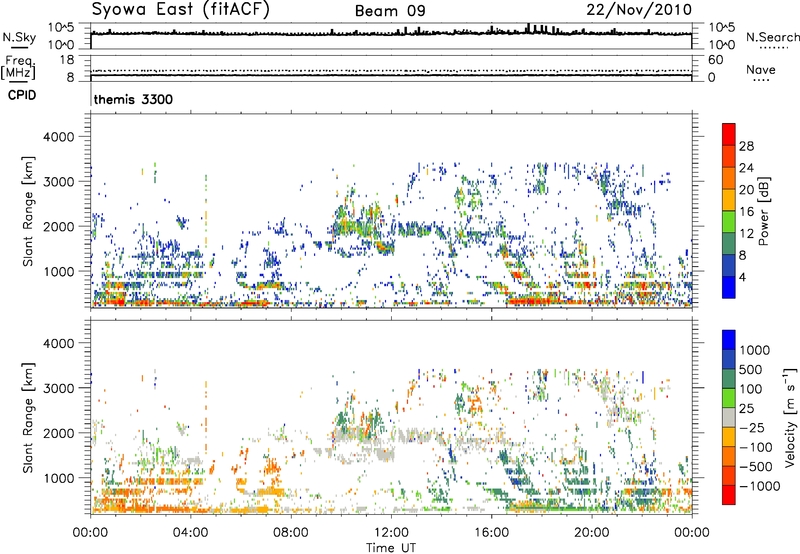Select the "24" power colorbar label
Image resolution: width=800 pixels, height=554 pixels.
coord(746,168)
